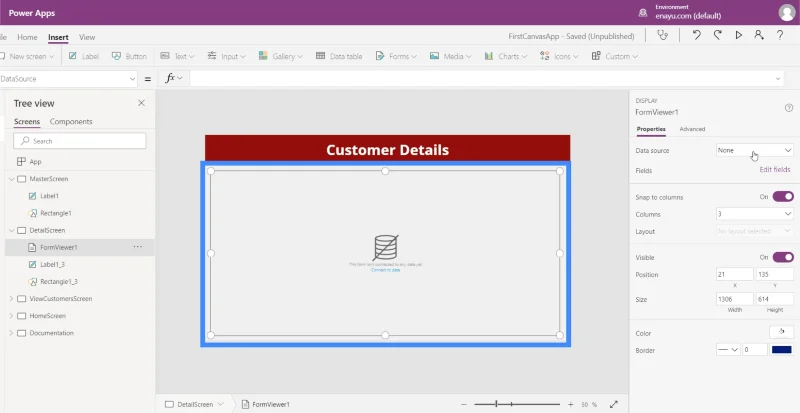Open the DataSource property selector

pyautogui.click(x=68, y=79)
